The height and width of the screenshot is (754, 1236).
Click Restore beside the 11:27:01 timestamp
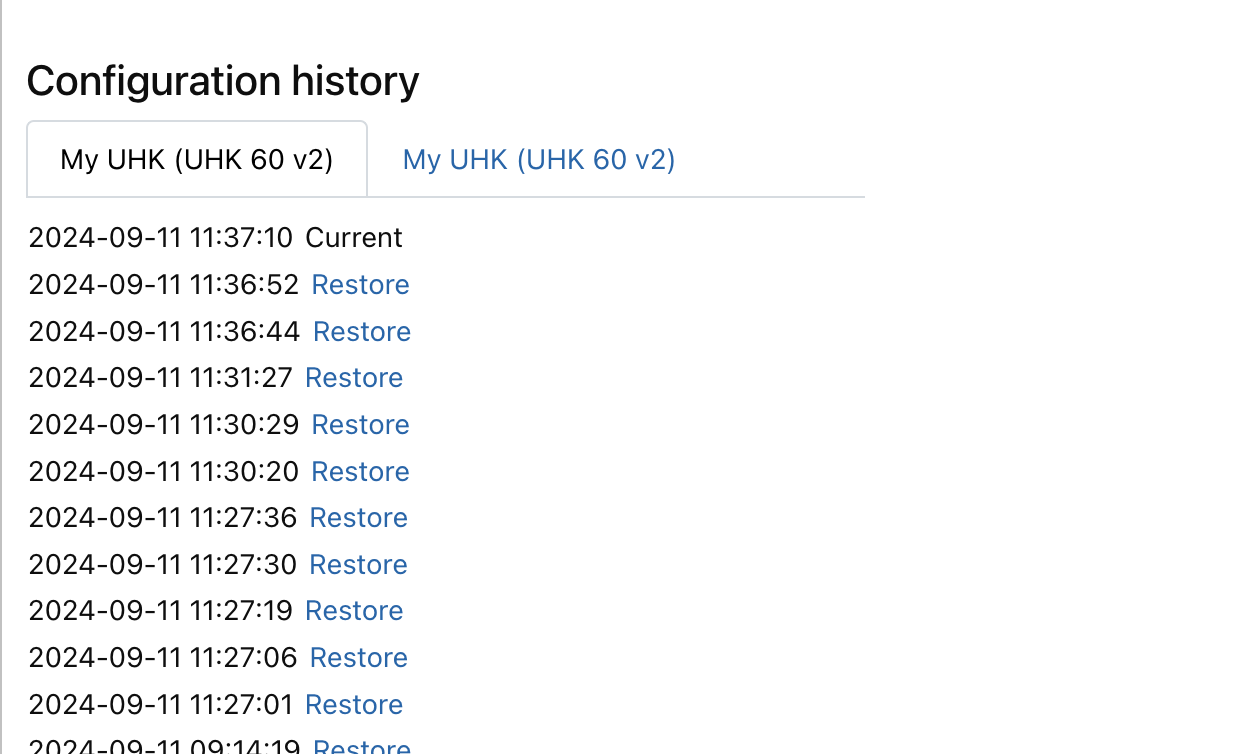[x=354, y=705]
